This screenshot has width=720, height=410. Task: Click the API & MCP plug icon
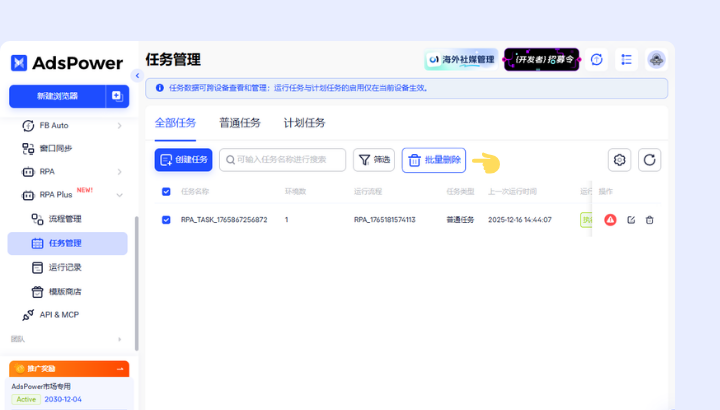[28, 315]
